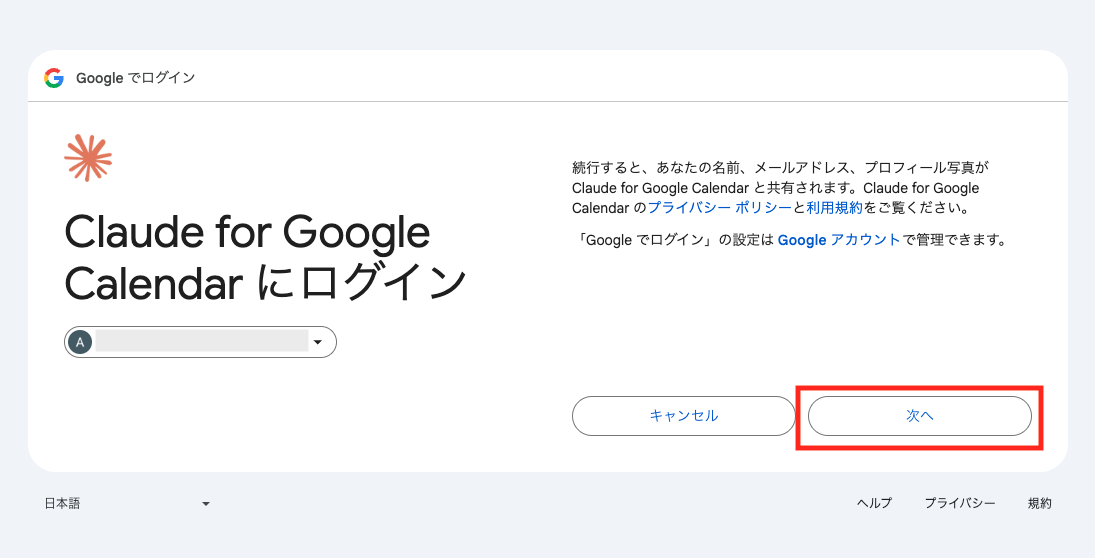This screenshot has width=1095, height=558.
Task: Click the "Calendar にログイン" line of the title
Action: [x=265, y=283]
